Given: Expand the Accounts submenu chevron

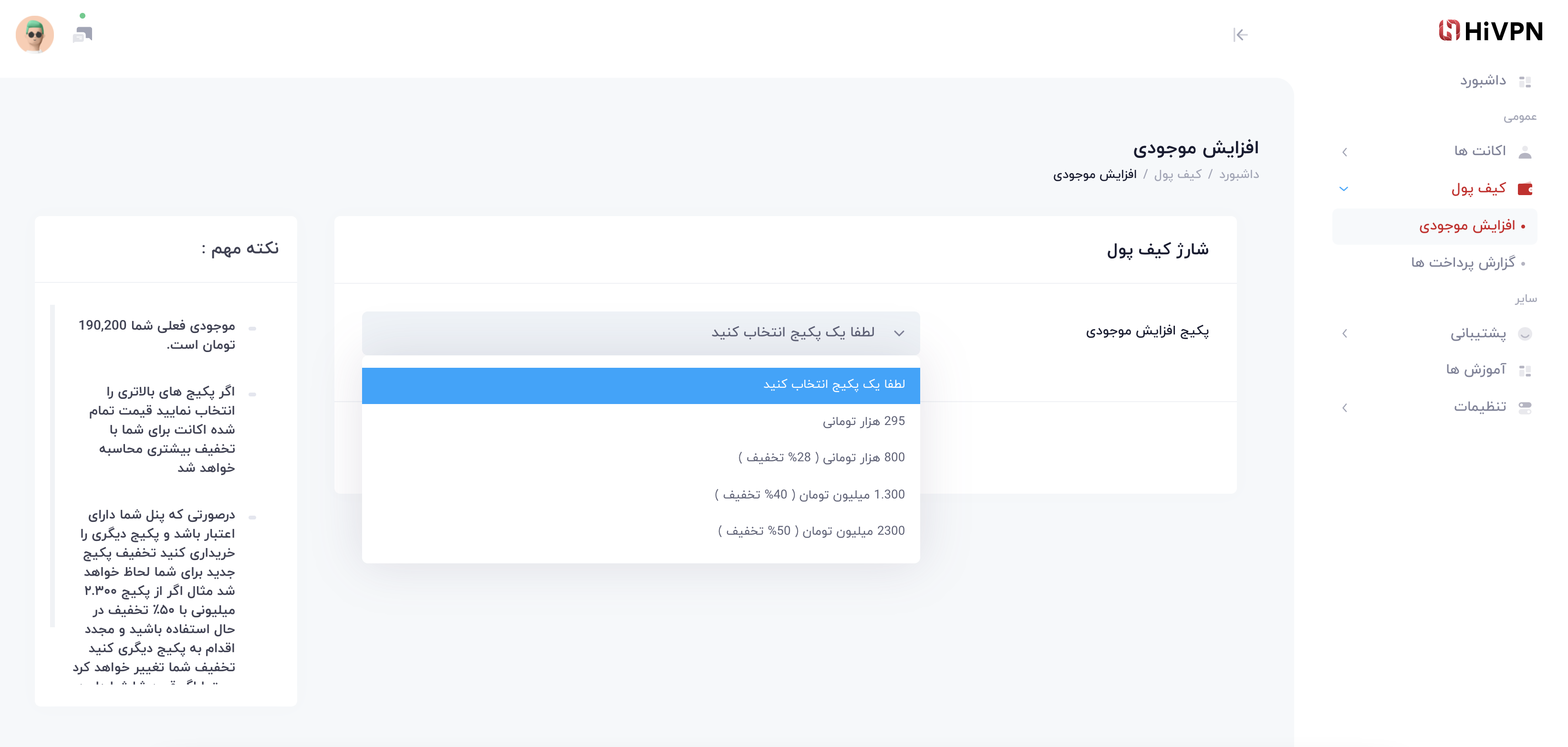Looking at the screenshot, I should pos(1345,152).
